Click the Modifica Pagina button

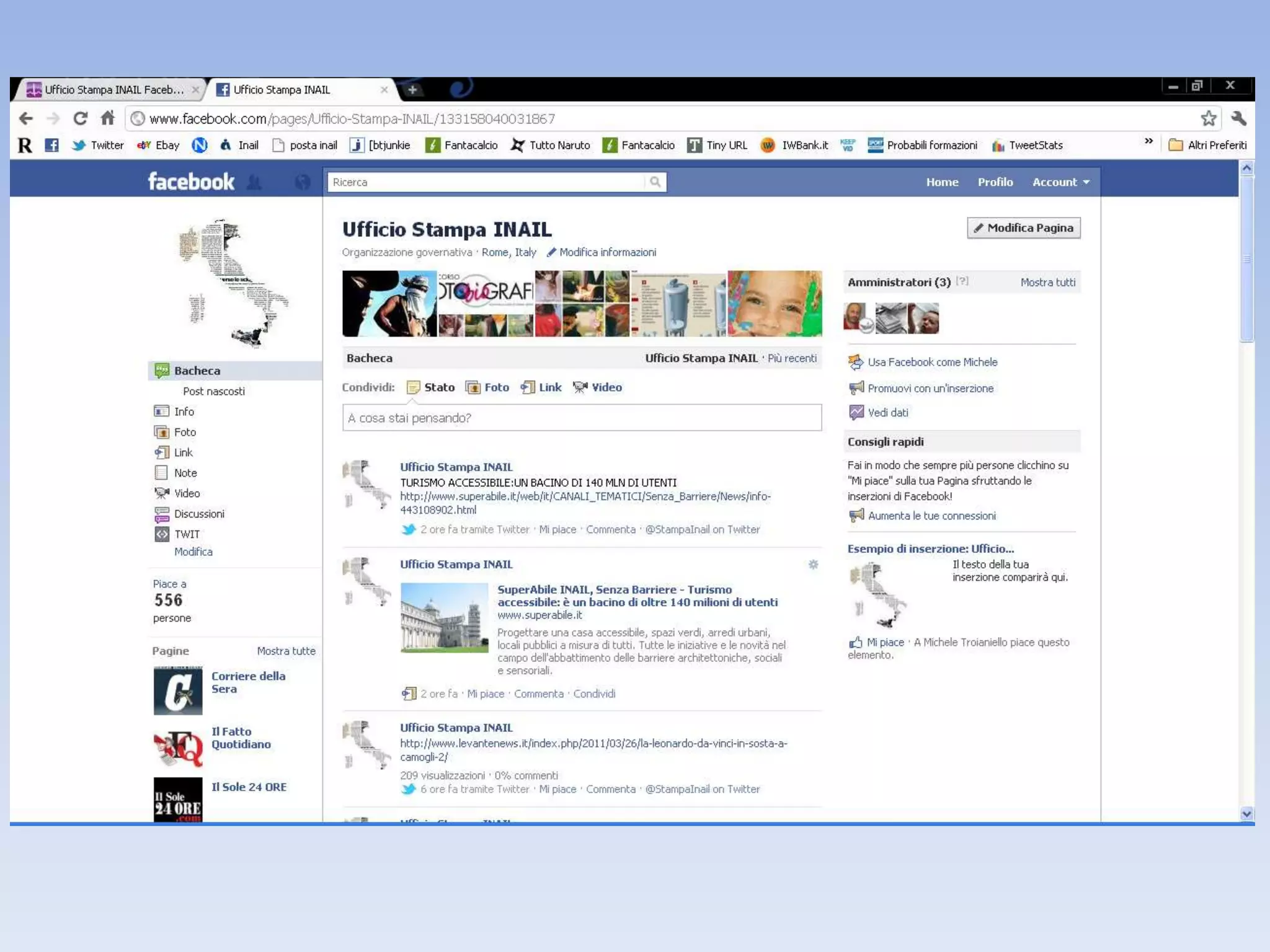coord(1023,228)
